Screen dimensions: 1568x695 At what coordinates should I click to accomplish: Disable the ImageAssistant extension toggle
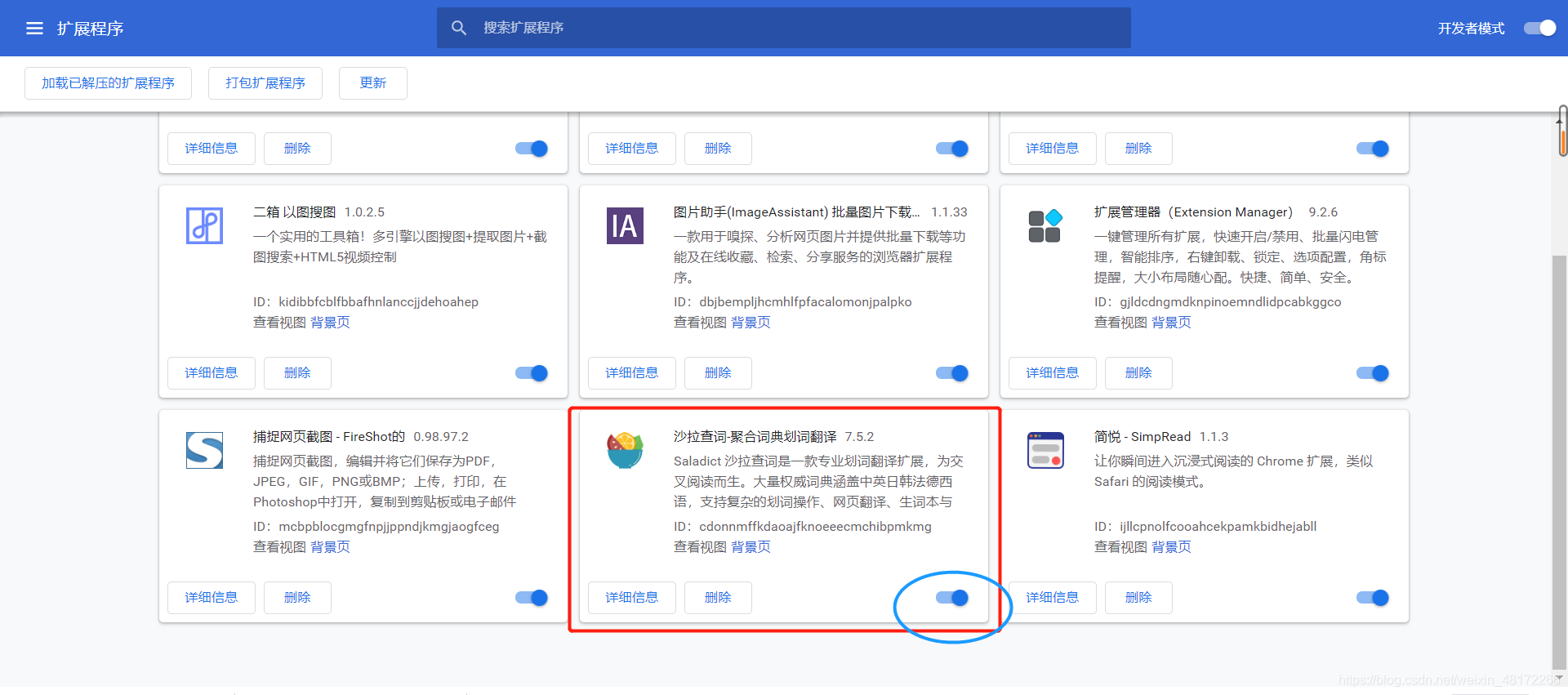[952, 373]
